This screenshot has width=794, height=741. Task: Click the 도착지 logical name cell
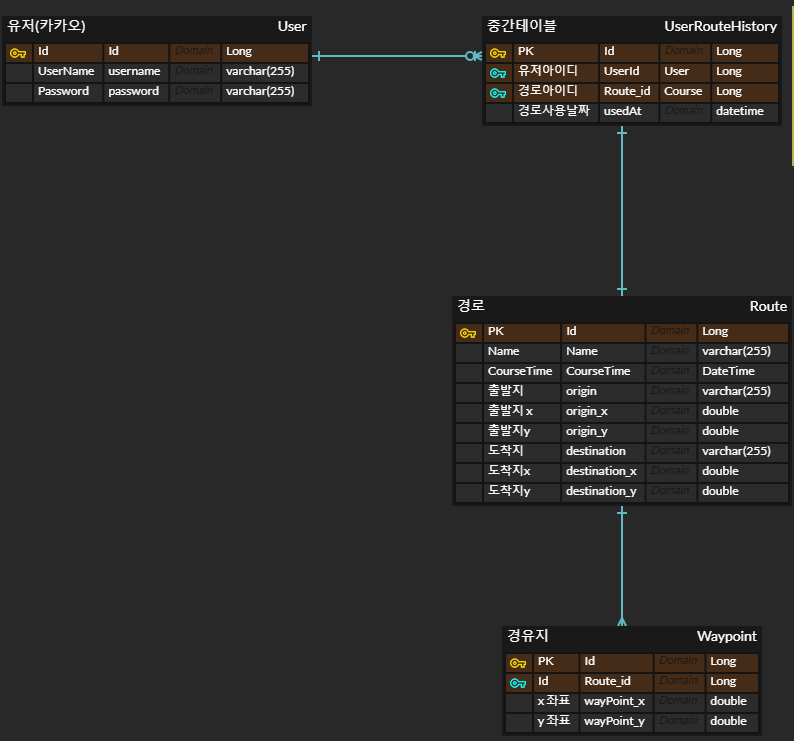522,452
